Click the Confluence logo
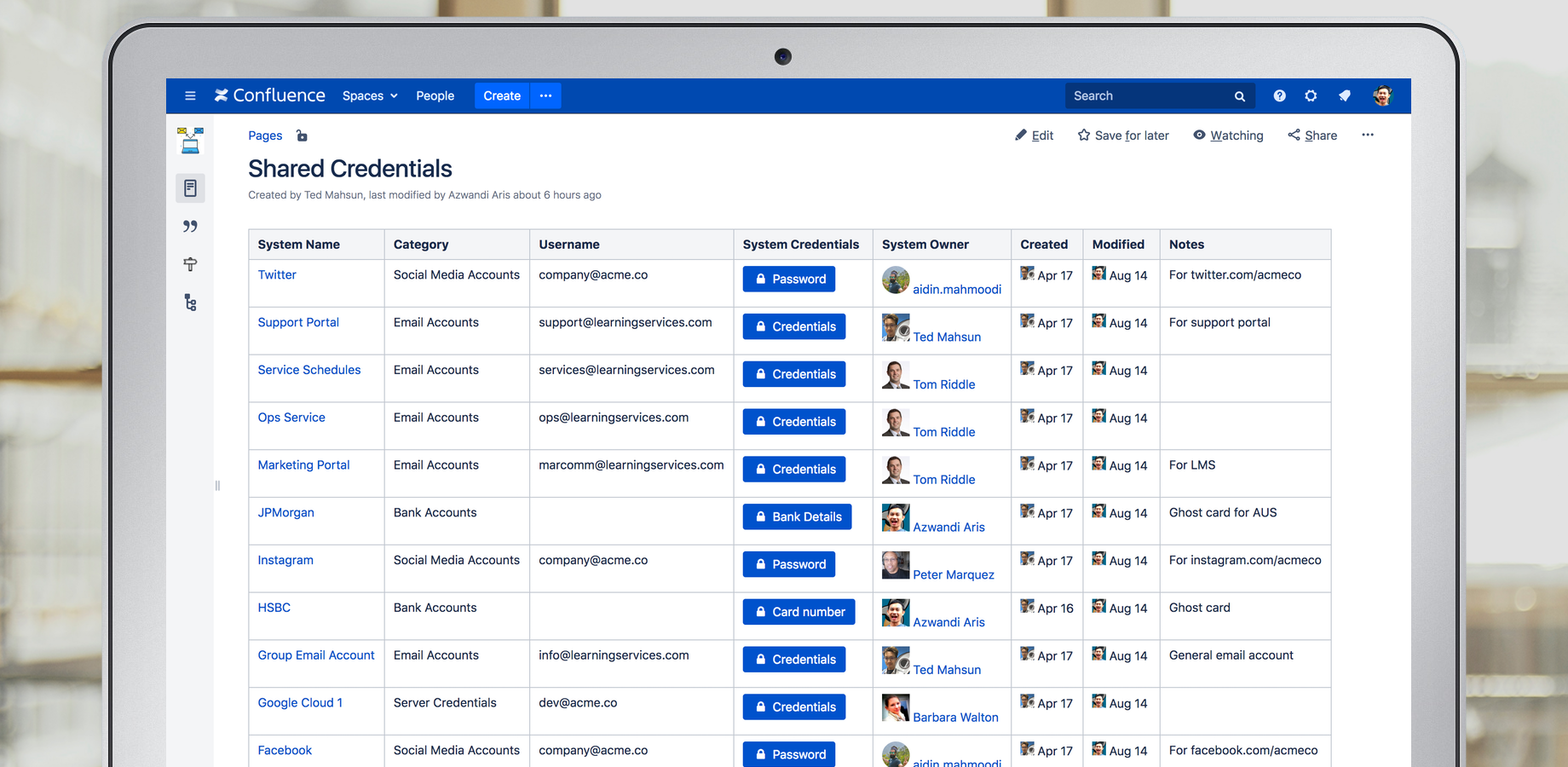Viewport: 1568px width, 767px height. pyautogui.click(x=269, y=95)
